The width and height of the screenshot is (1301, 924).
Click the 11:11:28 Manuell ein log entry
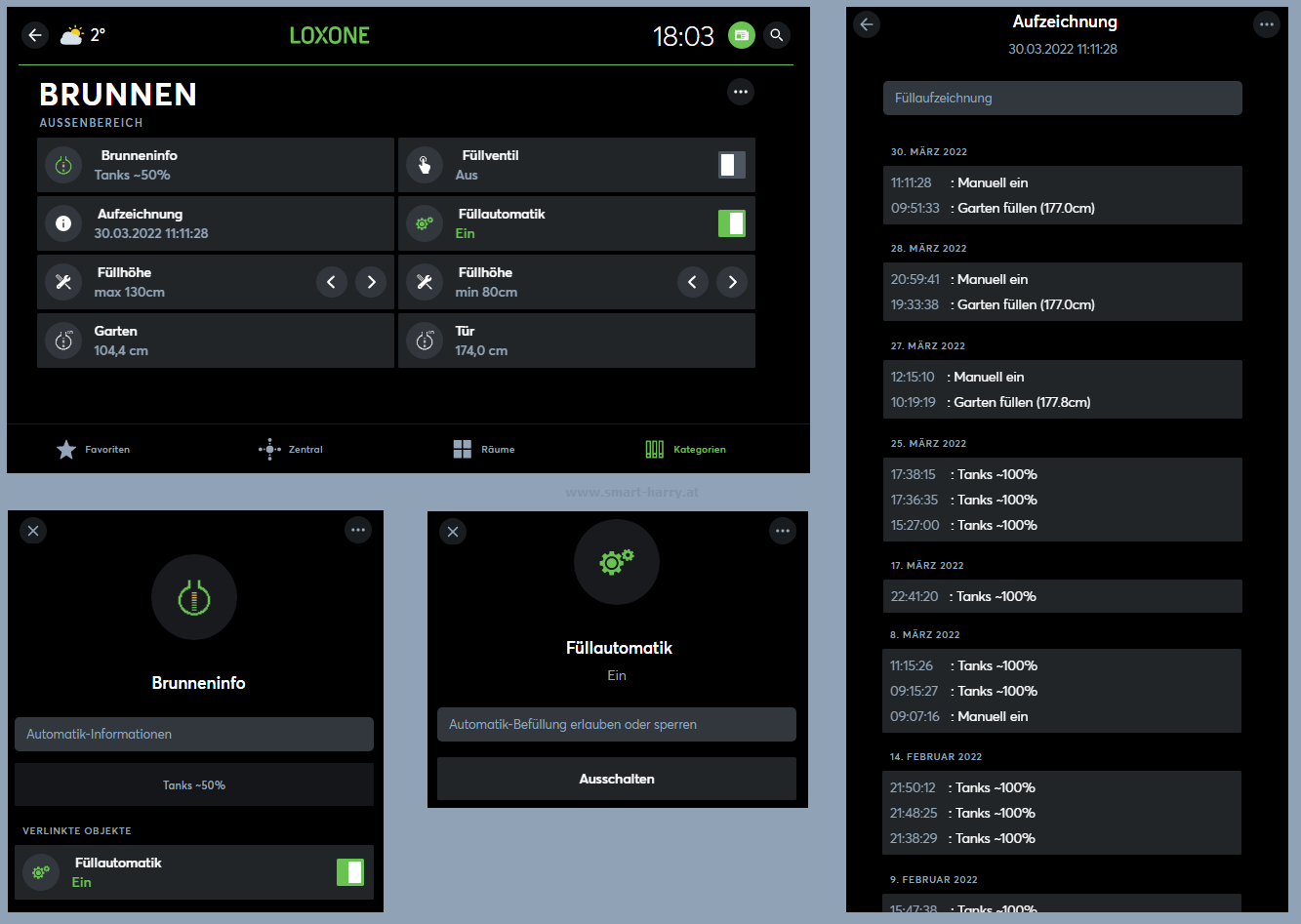1063,182
